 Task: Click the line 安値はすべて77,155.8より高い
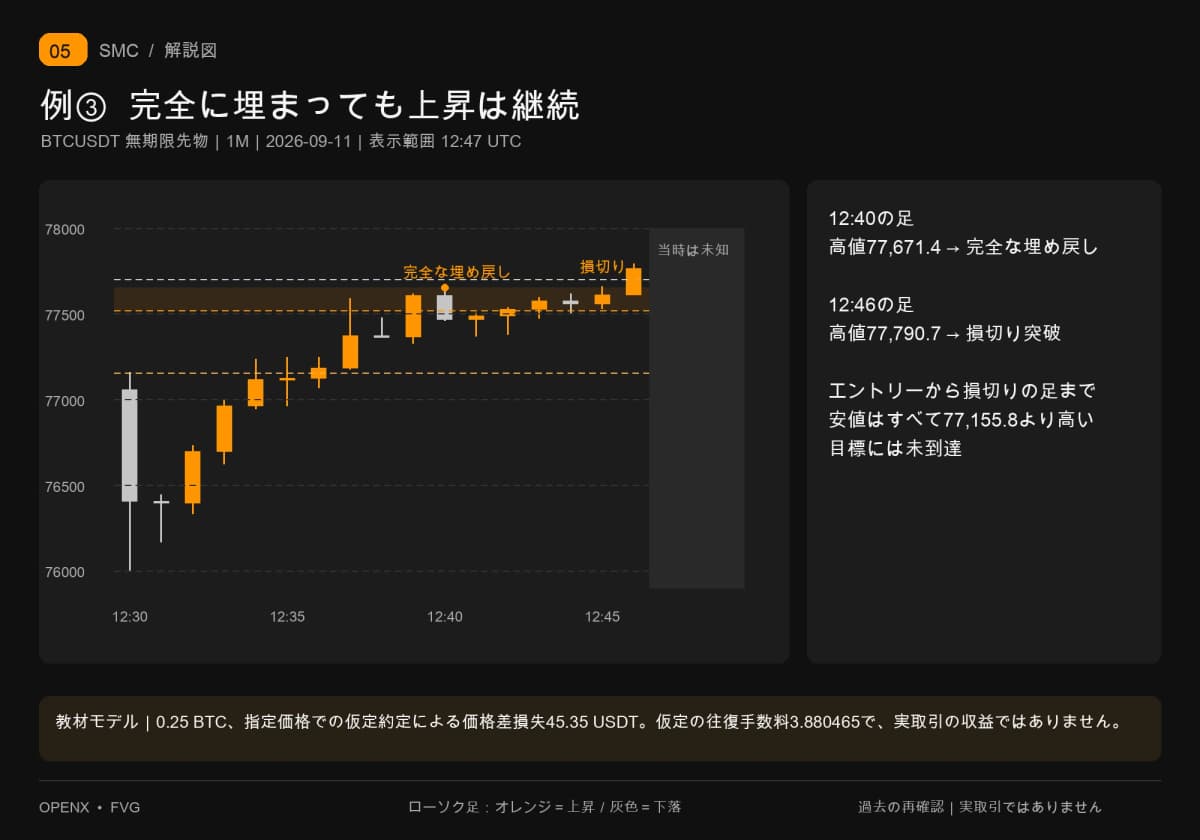click(961, 420)
